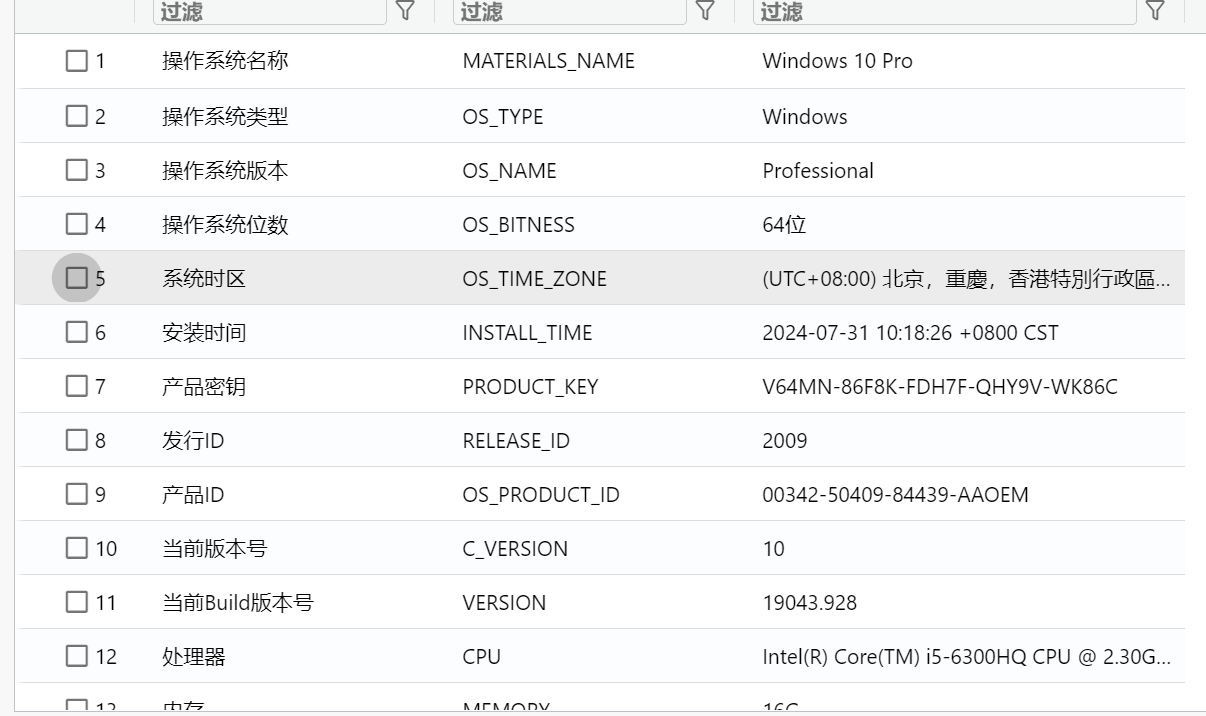Open the filter funnel on the first column
1206x716 pixels.
(x=404, y=13)
